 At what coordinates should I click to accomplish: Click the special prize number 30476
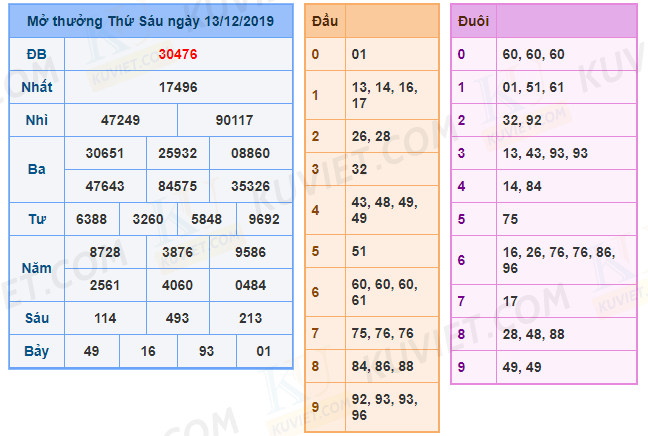(x=178, y=55)
